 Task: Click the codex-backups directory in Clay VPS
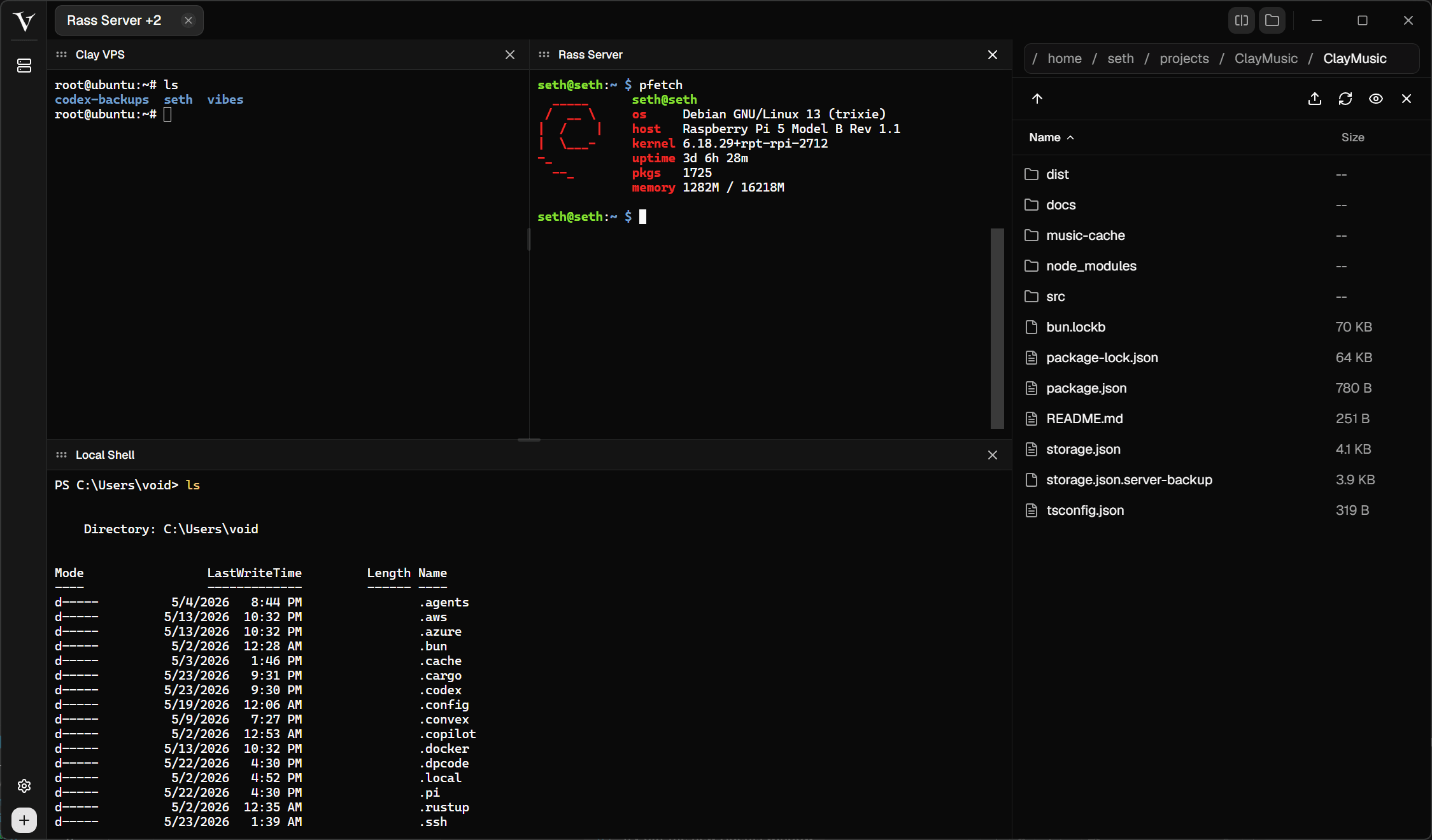102,100
